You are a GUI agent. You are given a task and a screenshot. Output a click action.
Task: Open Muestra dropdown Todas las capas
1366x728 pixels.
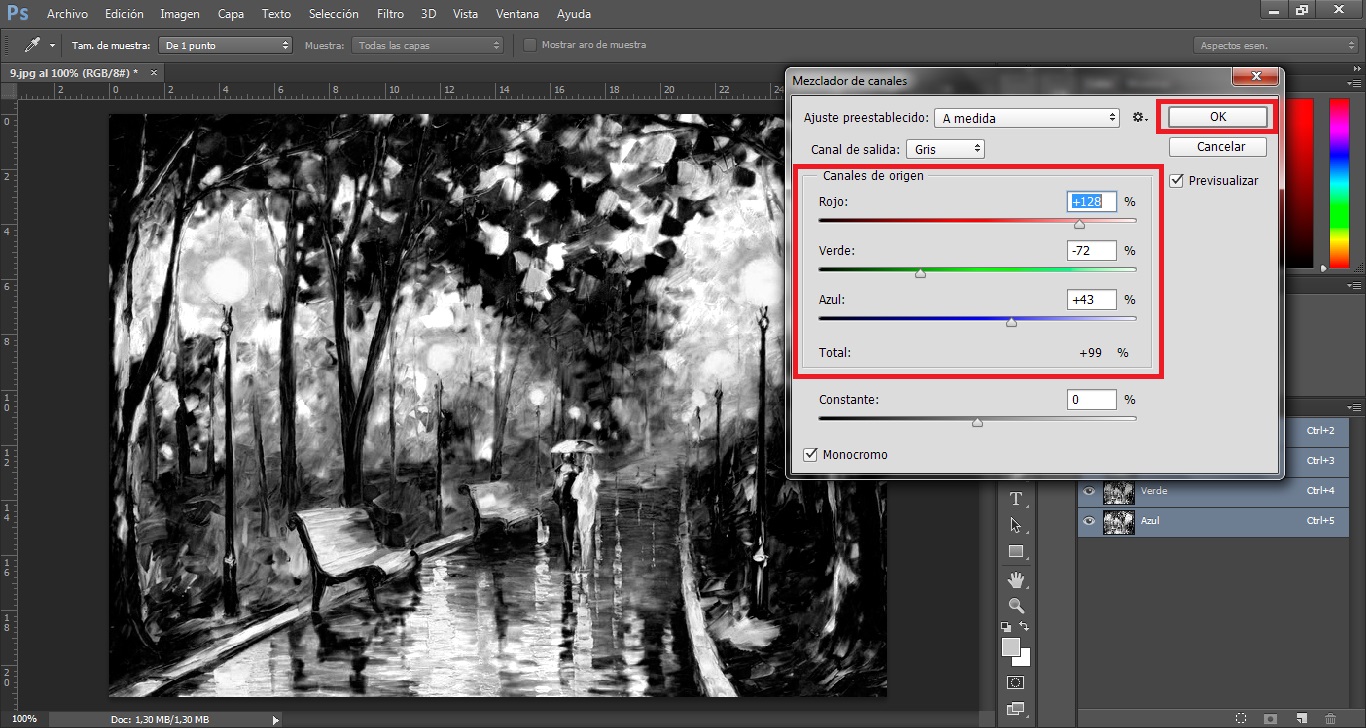click(427, 45)
